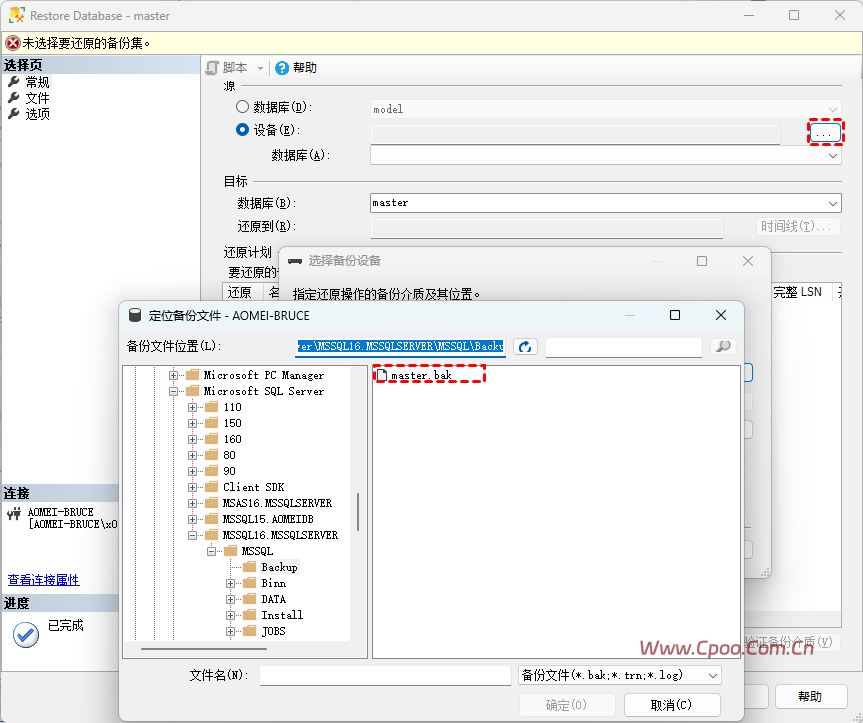
Task: Select the 80 folder
Action: 230,455
